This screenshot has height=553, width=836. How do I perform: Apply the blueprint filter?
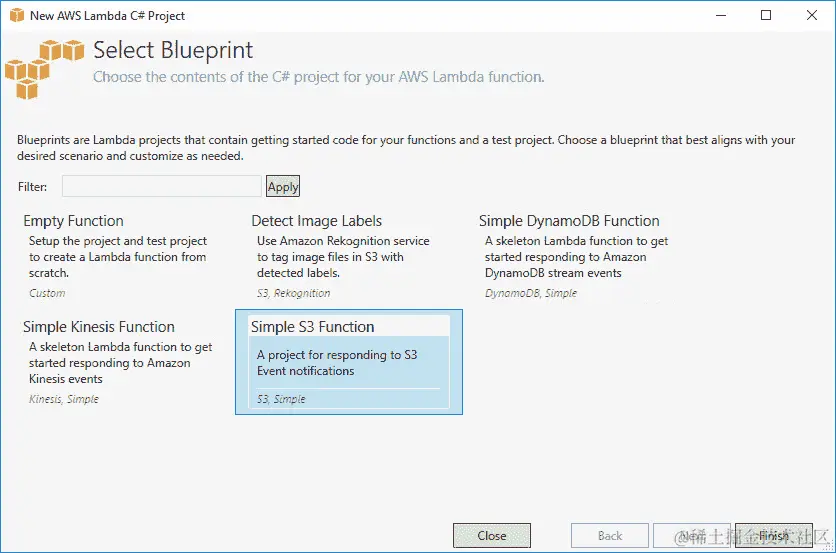coord(283,186)
